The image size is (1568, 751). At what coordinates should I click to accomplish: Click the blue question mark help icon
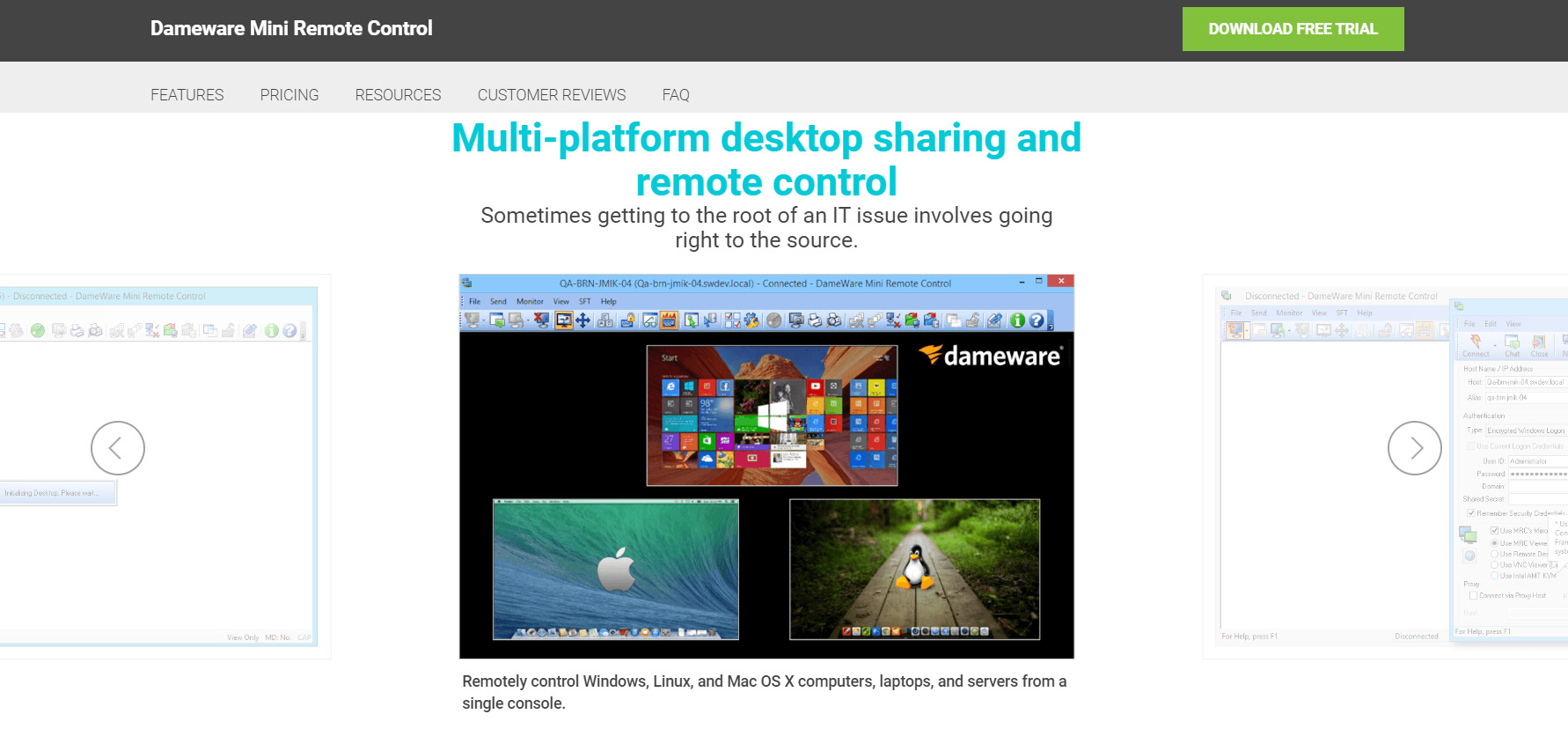click(1037, 320)
